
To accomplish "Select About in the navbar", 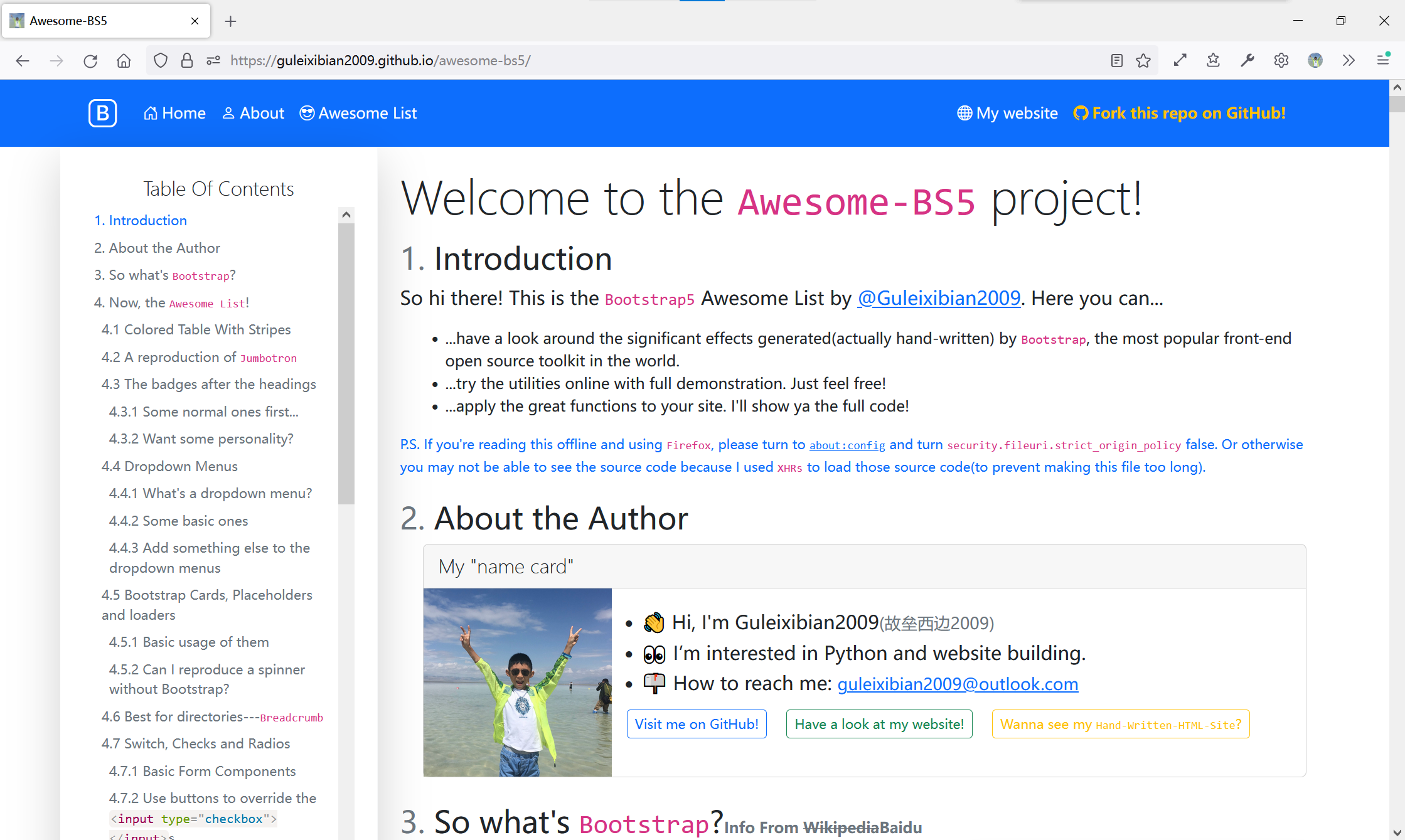I will (254, 113).
